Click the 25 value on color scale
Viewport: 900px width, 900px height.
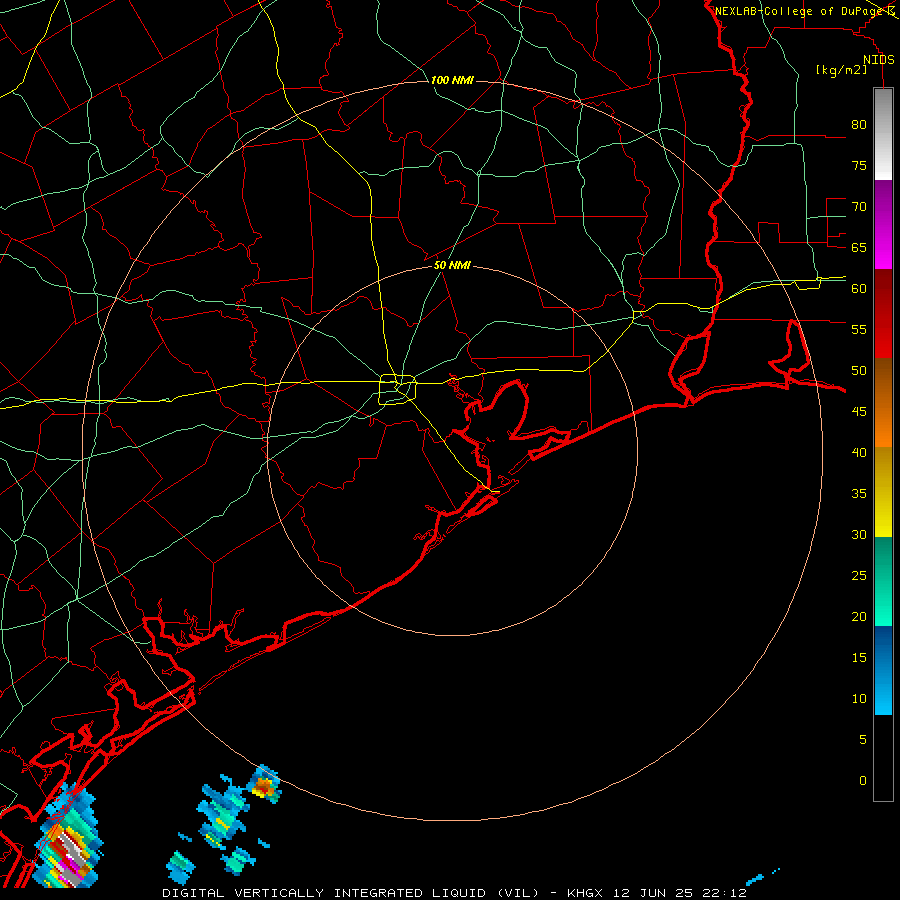pos(859,575)
